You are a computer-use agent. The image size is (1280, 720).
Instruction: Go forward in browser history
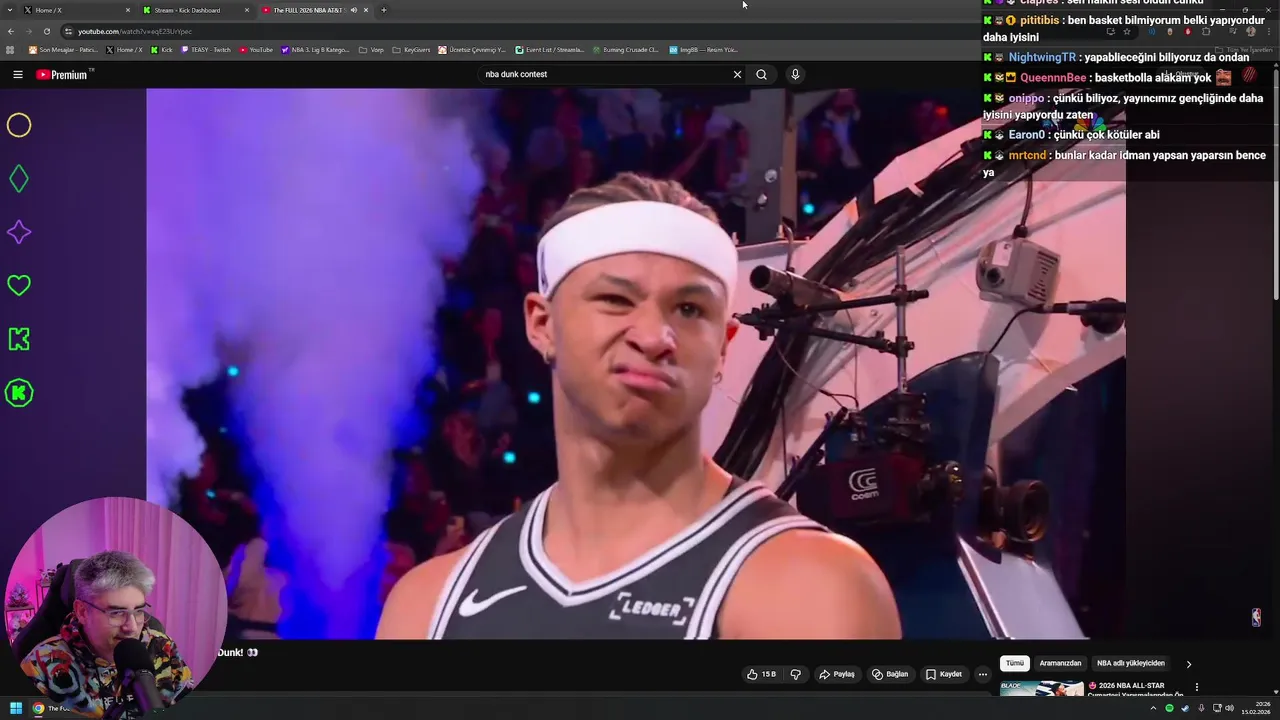point(28,31)
